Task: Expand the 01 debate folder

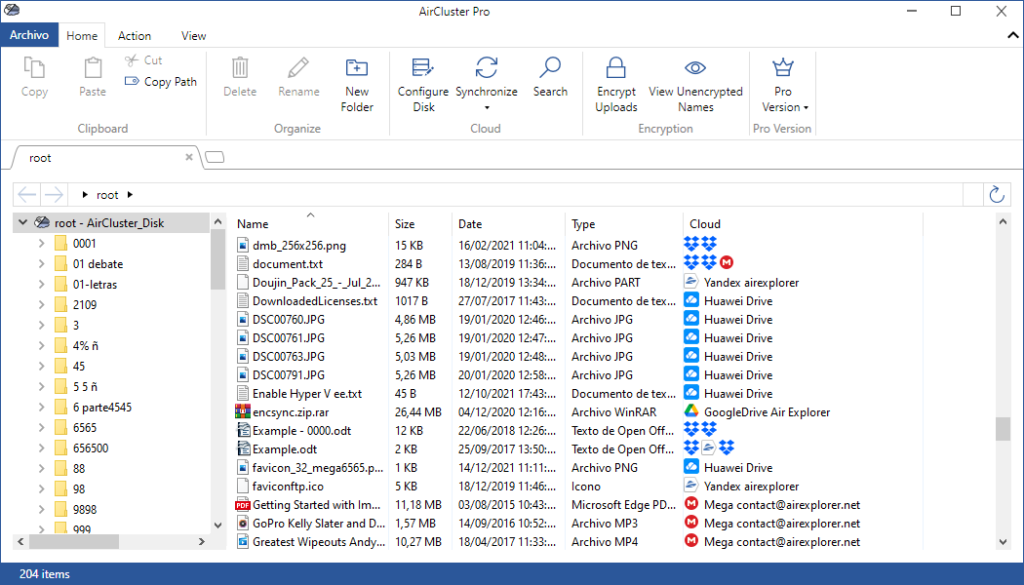Action: click(x=41, y=264)
